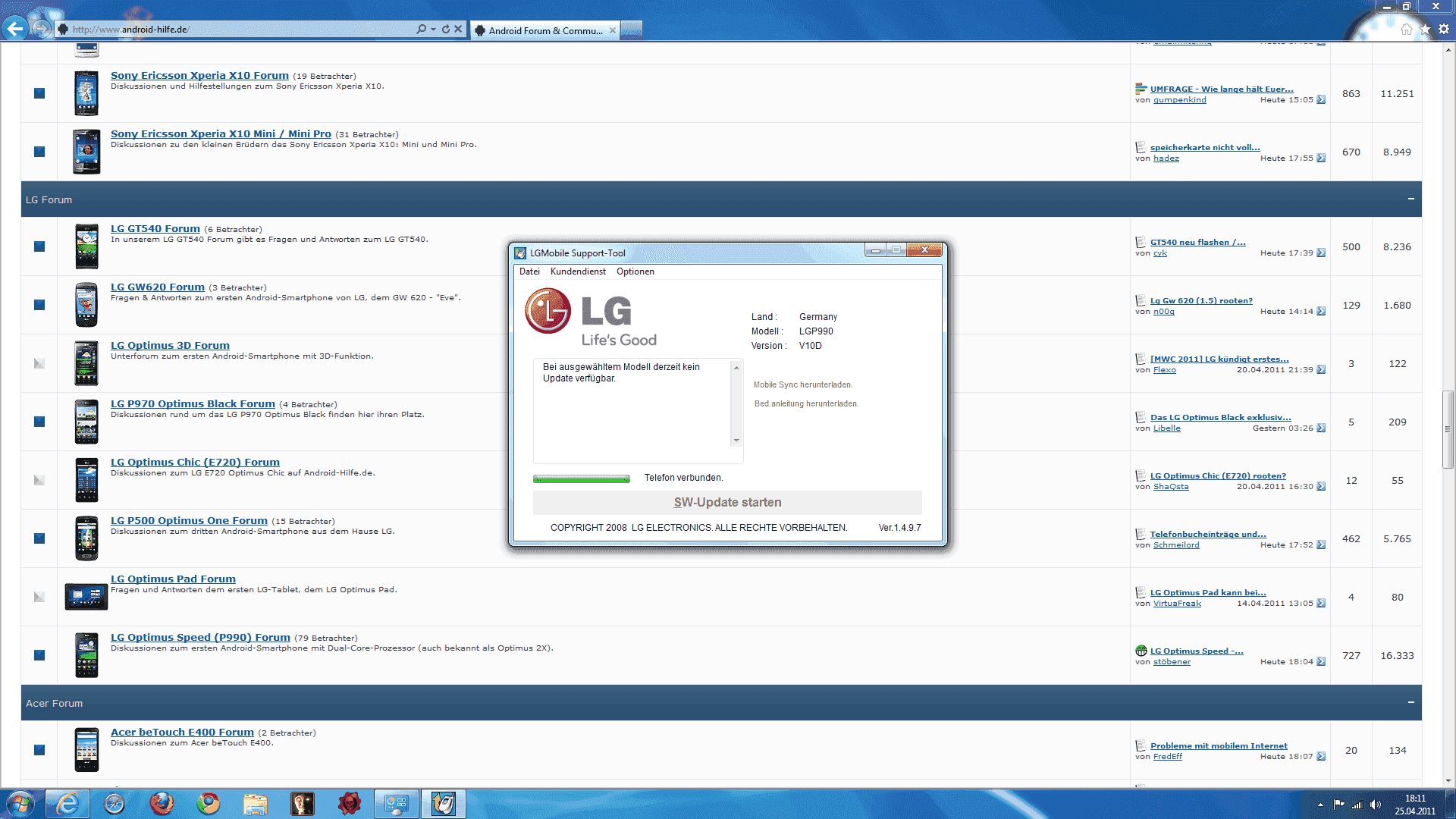Click the Action Center flag tray icon
Screen dimensions: 1456x819
[1339, 805]
